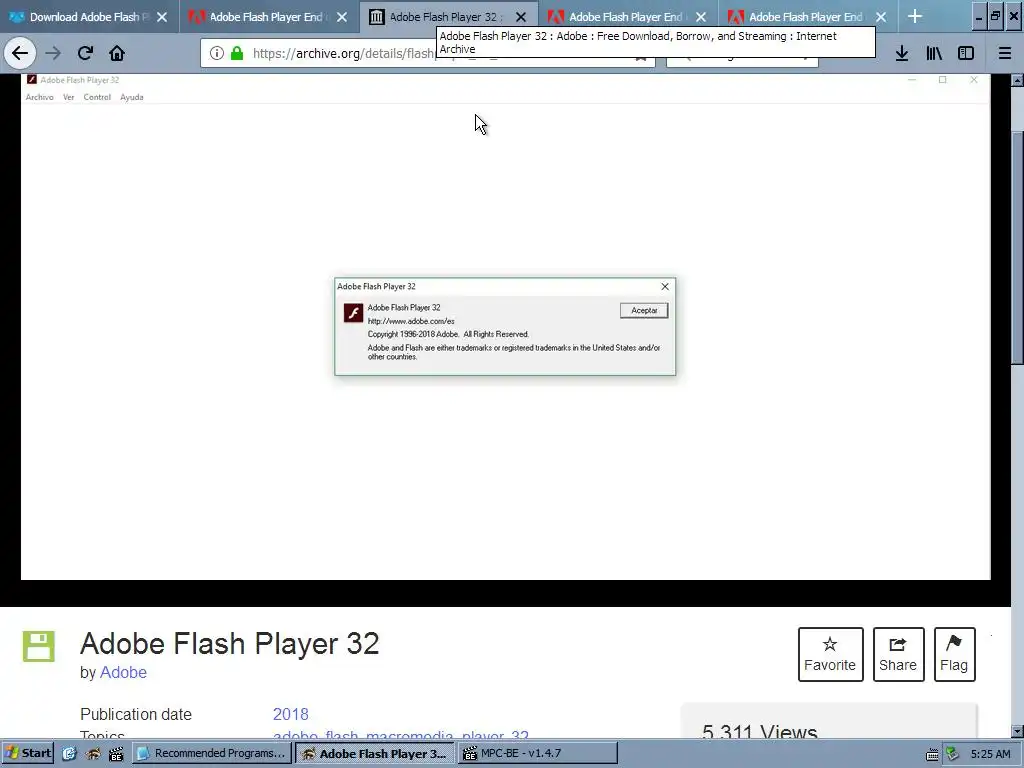Screen dimensions: 1024x768
Task: Show site information icon in address bar
Action: (217, 53)
